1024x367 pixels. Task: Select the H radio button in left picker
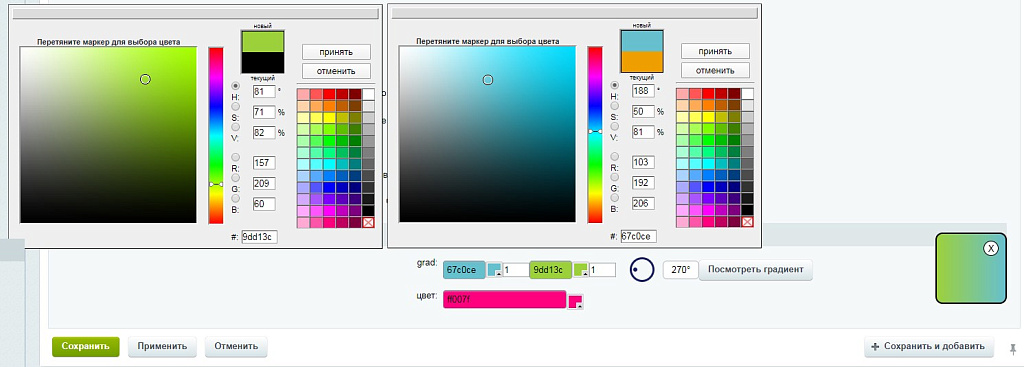click(x=236, y=86)
